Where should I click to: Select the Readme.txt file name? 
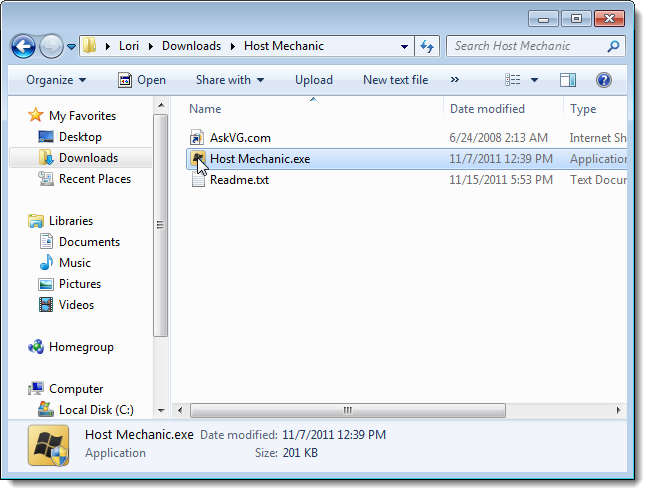tap(239, 180)
